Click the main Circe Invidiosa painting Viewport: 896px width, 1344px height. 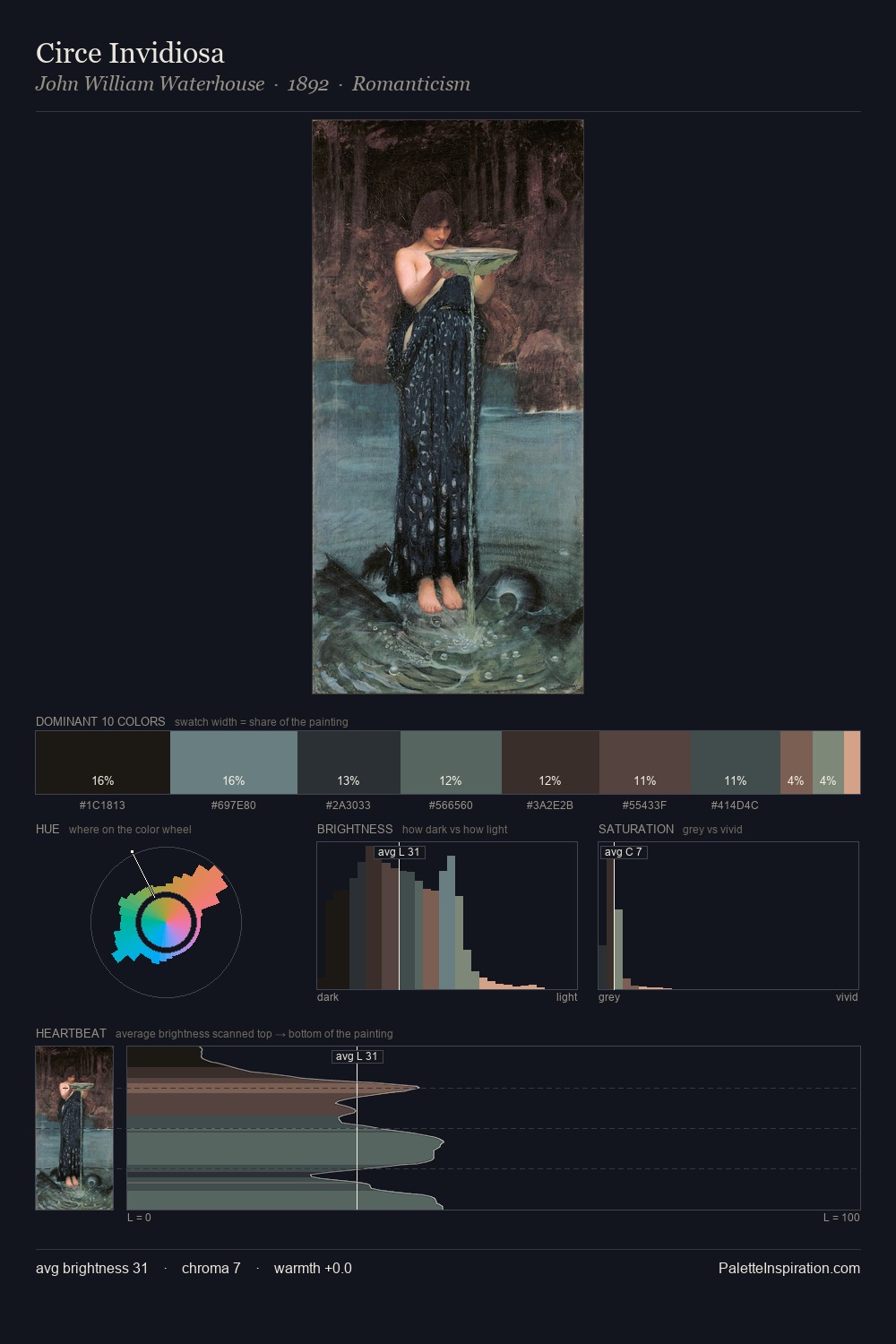coord(448,407)
